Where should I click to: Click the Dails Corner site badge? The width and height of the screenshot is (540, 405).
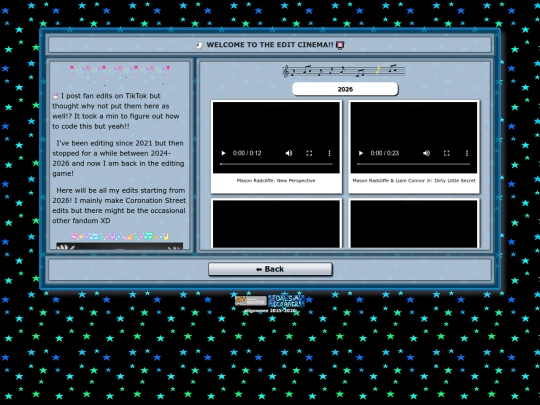pos(286,301)
